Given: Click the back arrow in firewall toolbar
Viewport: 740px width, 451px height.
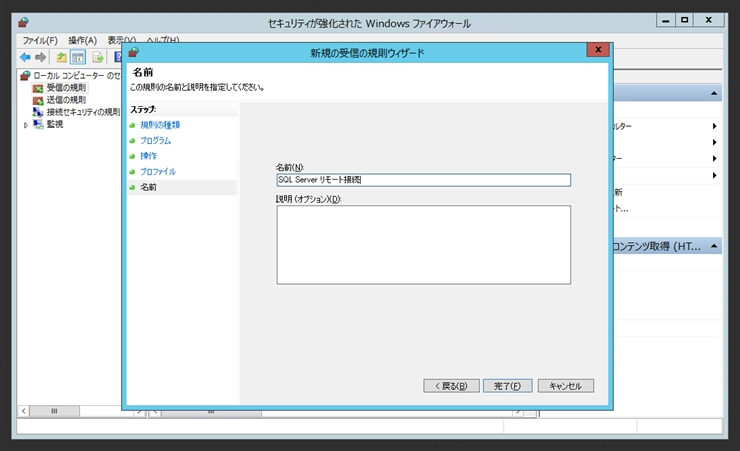Looking at the screenshot, I should 25,57.
